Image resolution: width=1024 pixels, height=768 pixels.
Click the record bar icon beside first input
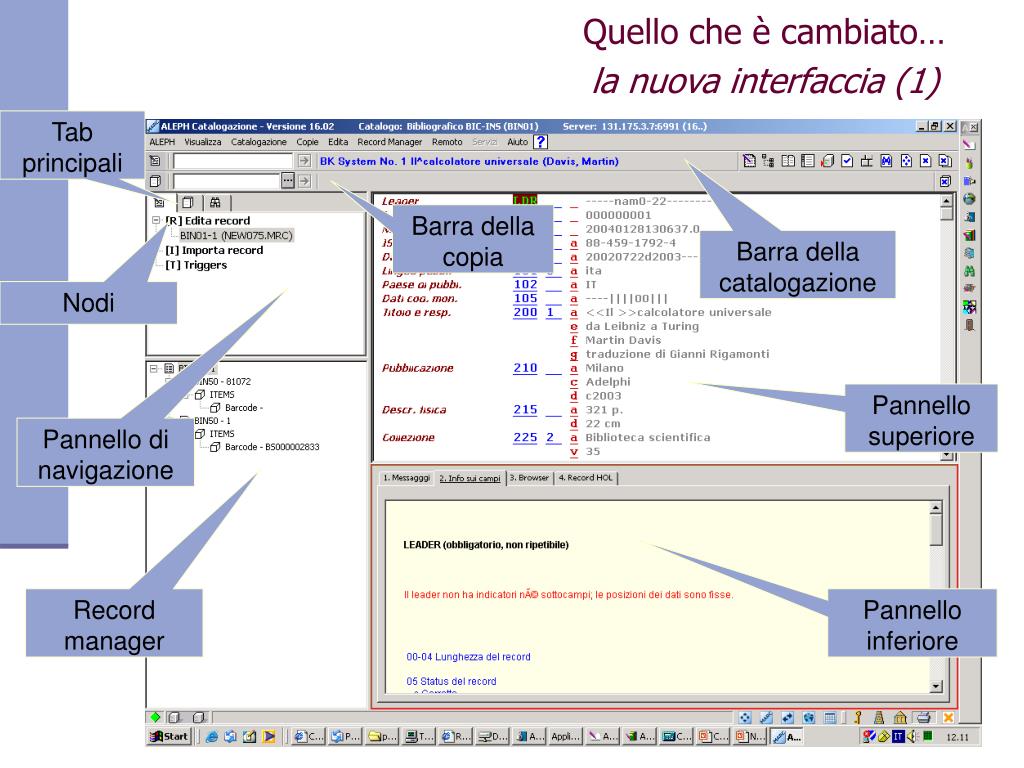coord(155,161)
